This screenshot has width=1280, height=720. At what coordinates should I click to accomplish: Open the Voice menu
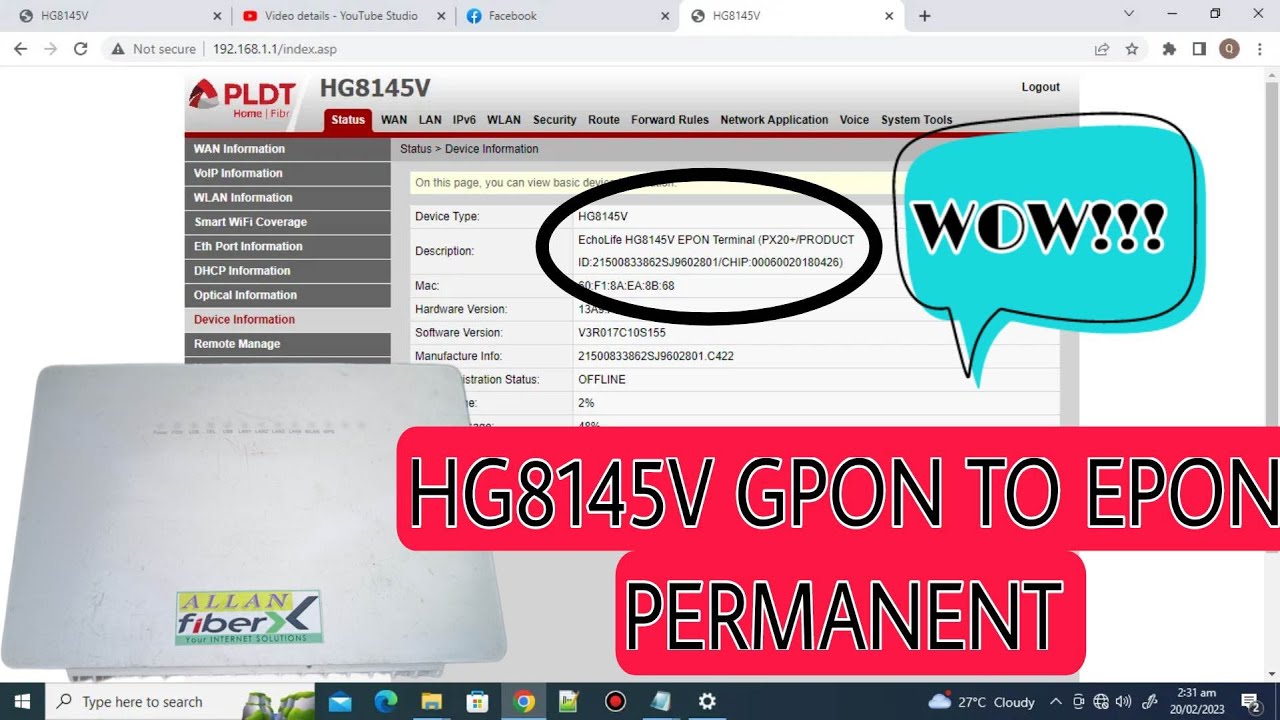854,120
